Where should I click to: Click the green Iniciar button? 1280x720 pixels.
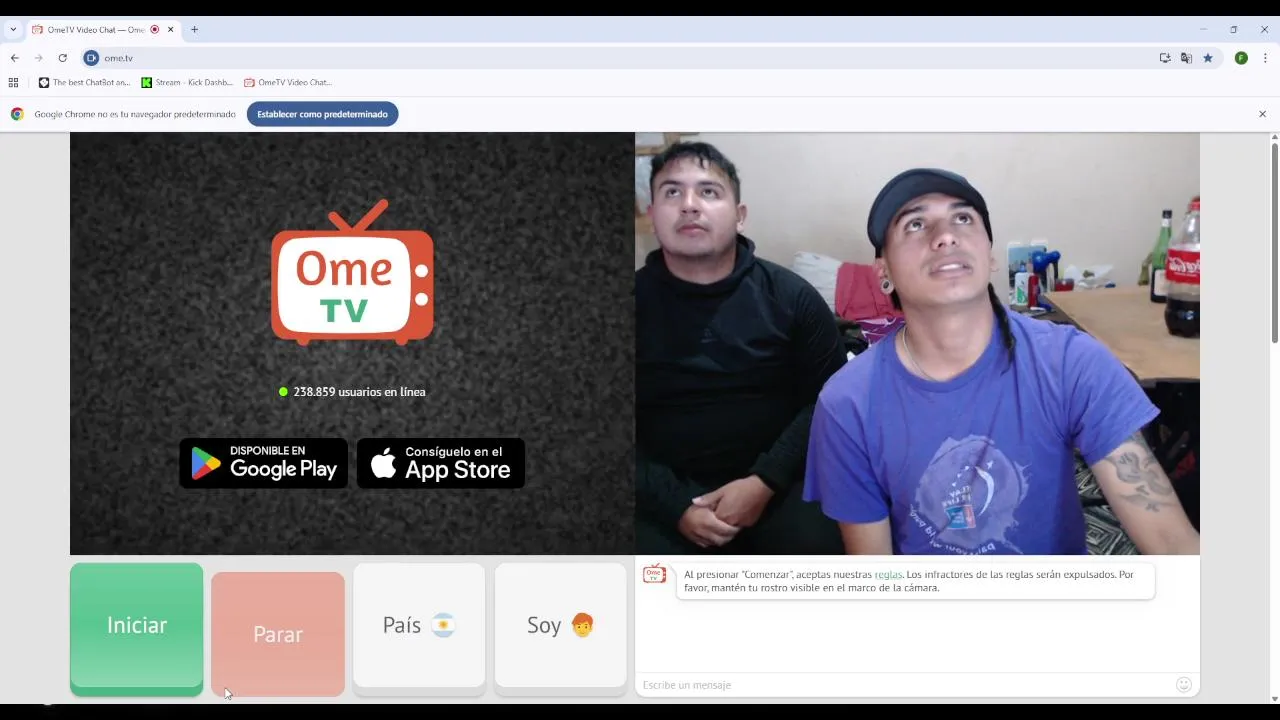(x=136, y=629)
